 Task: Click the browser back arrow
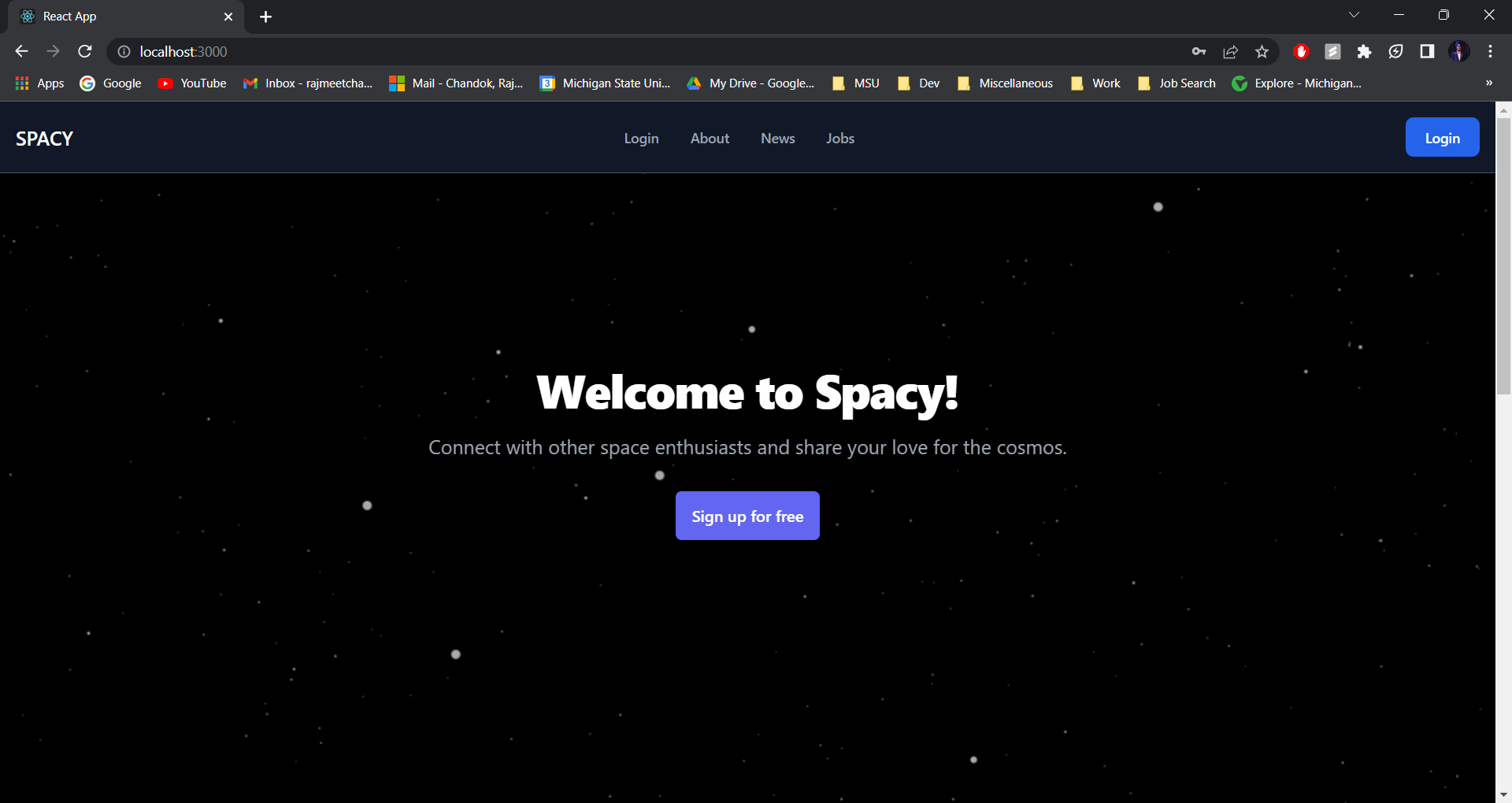(21, 51)
